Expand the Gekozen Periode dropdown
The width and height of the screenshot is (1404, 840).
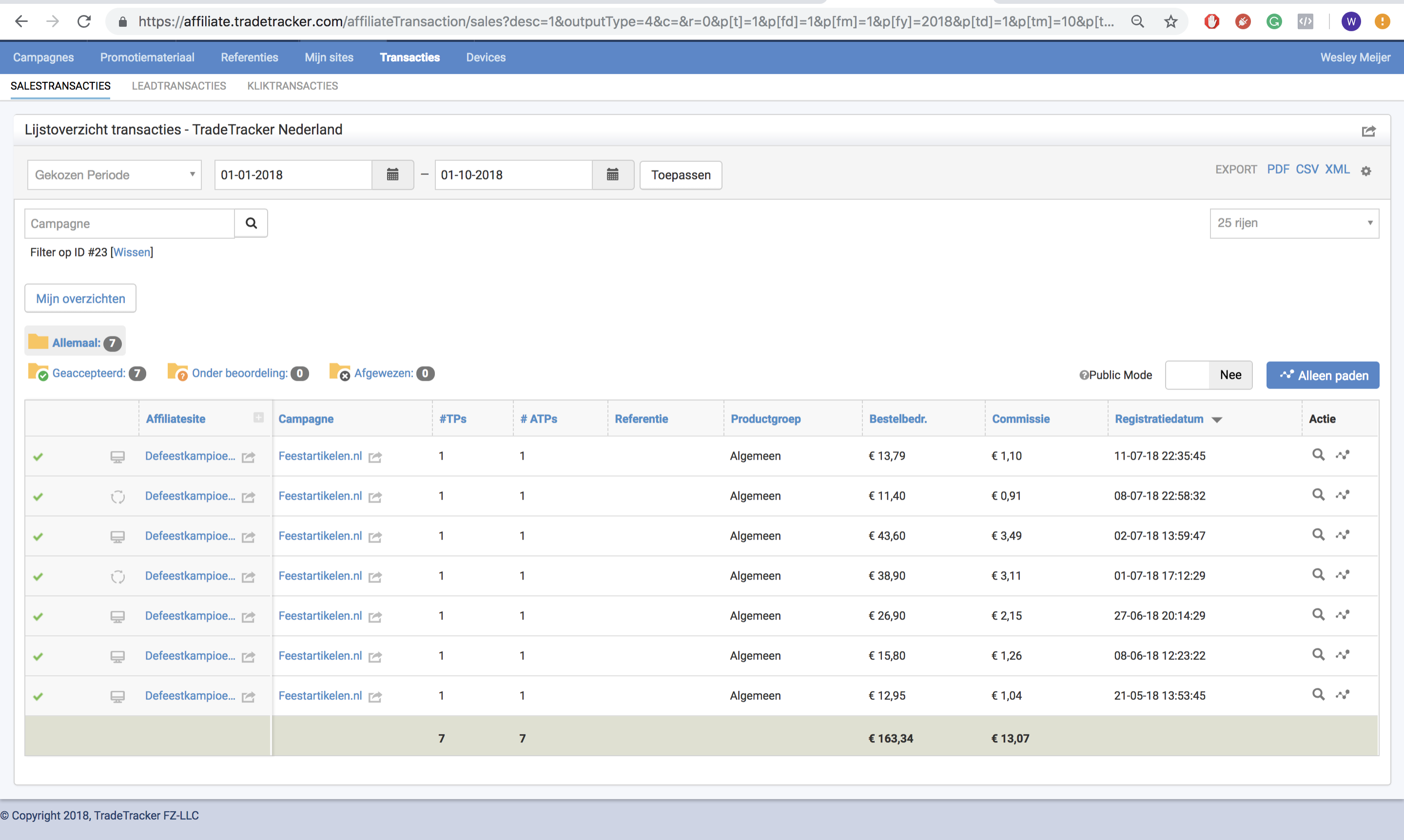(x=114, y=175)
